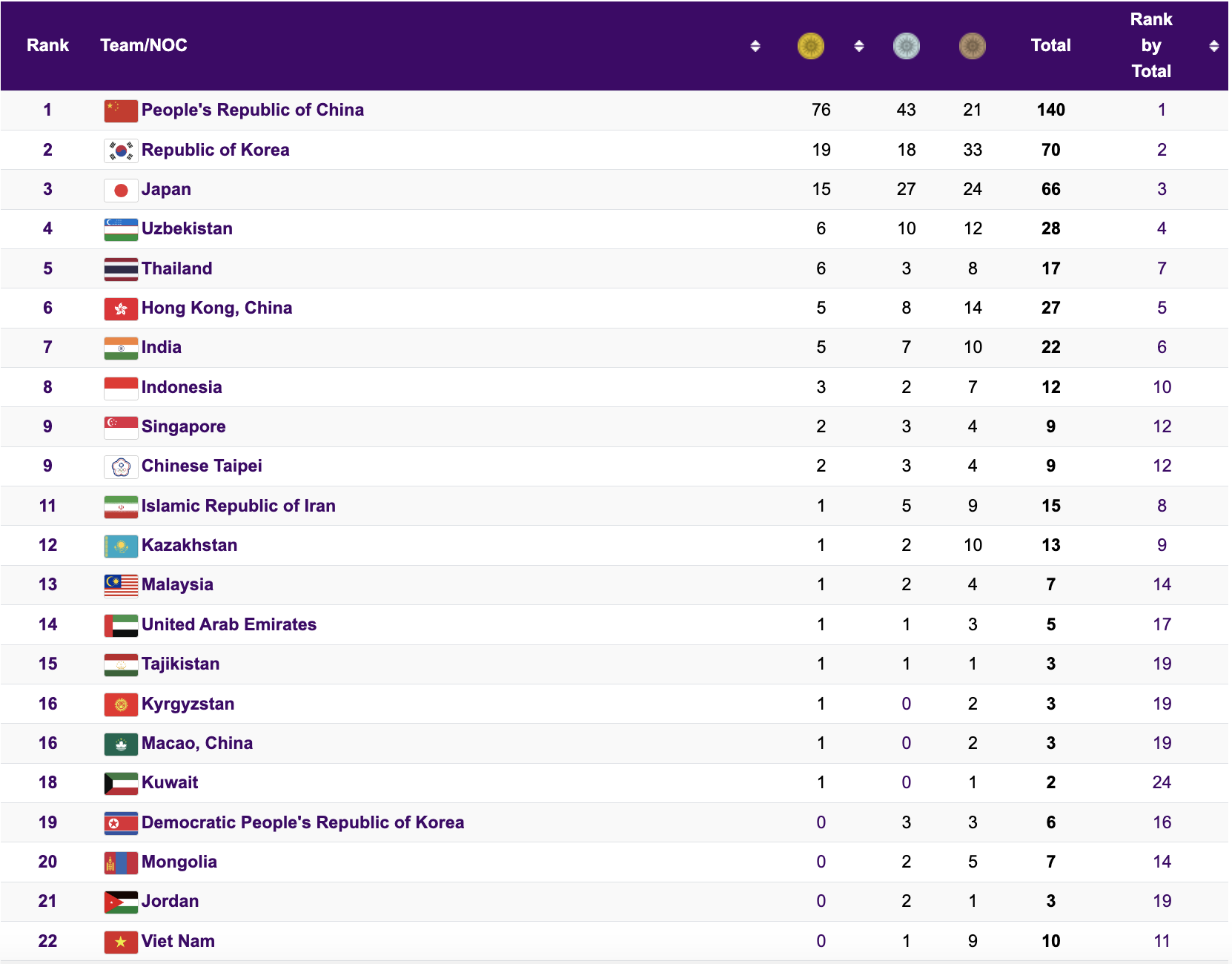
Task: Click Viet Nam's rank by total 11
Action: (1162, 941)
